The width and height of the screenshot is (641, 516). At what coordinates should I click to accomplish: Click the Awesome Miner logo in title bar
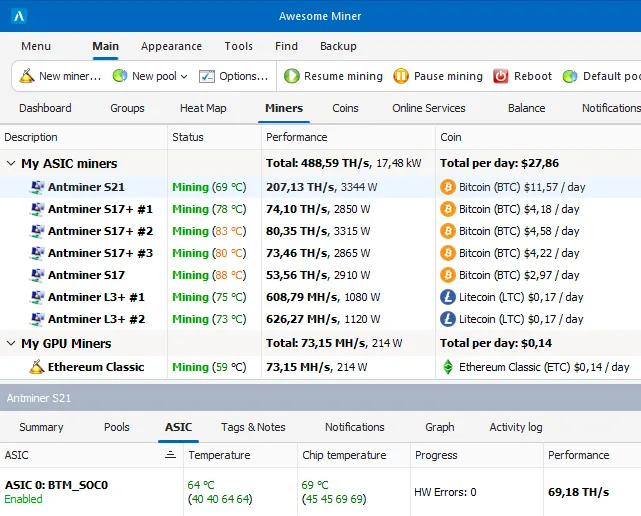[19, 16]
